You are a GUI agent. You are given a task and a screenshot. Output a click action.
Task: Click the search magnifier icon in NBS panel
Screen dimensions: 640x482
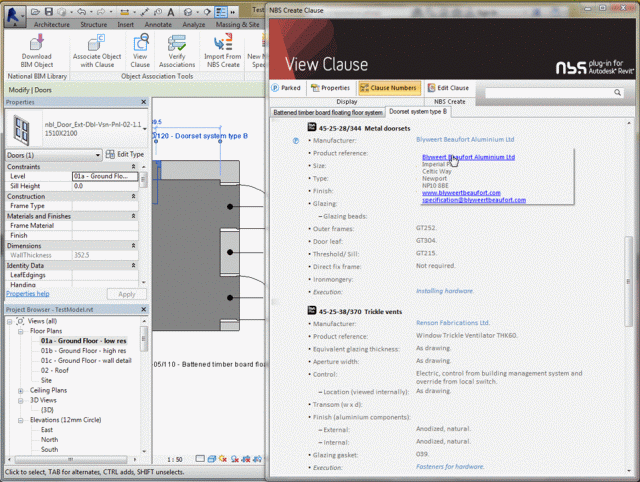pyautogui.click(x=617, y=93)
